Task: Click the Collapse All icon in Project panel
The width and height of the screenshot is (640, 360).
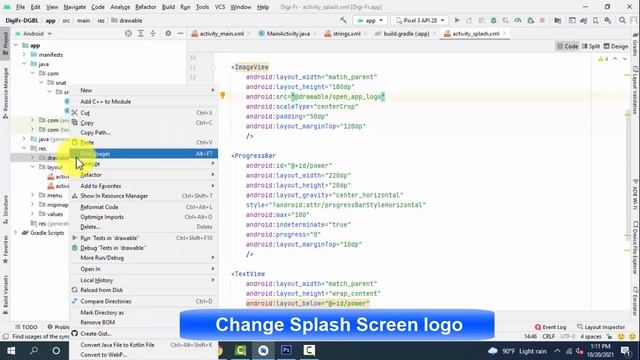Action: click(153, 33)
